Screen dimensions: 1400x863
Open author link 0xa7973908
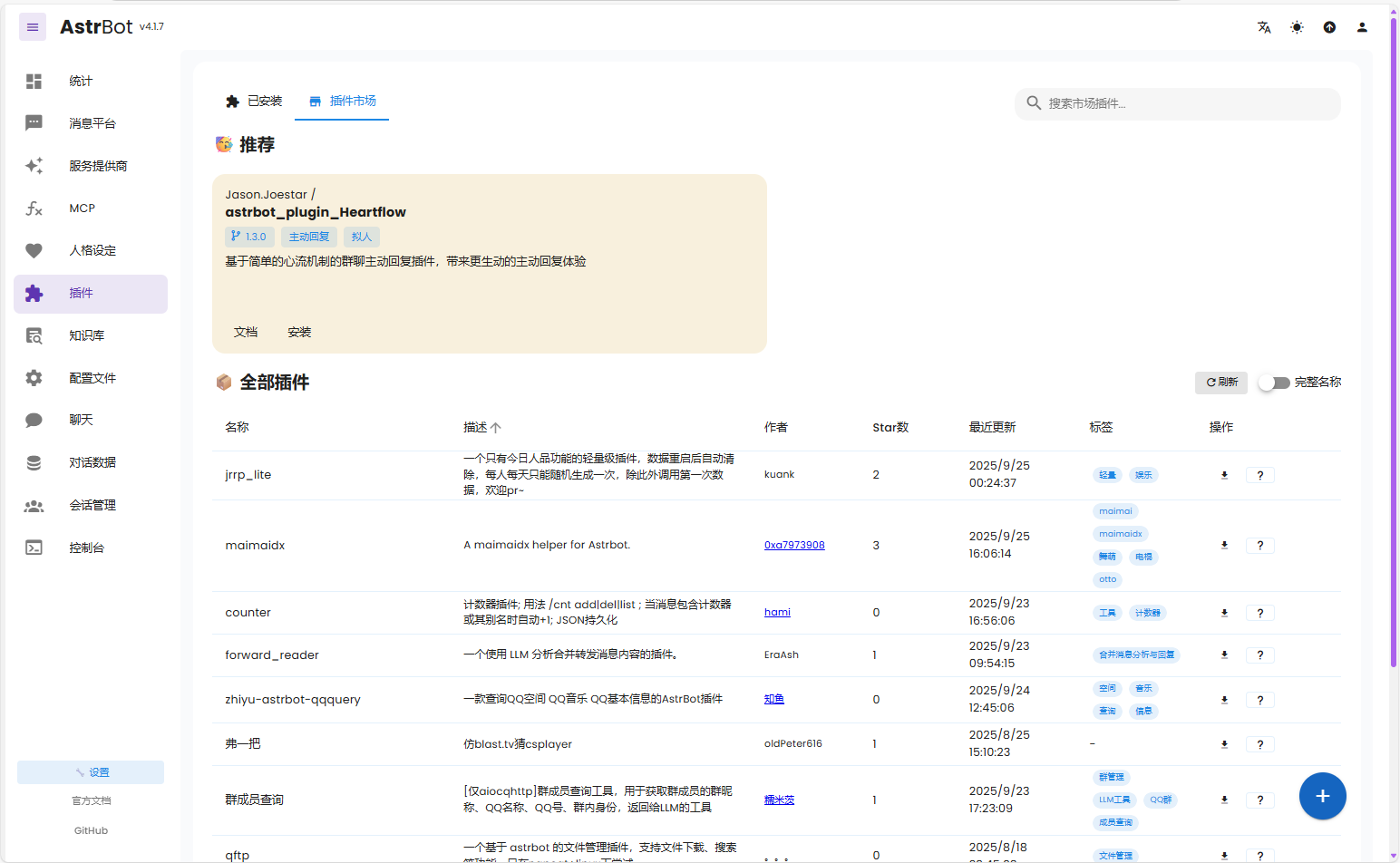[x=794, y=545]
